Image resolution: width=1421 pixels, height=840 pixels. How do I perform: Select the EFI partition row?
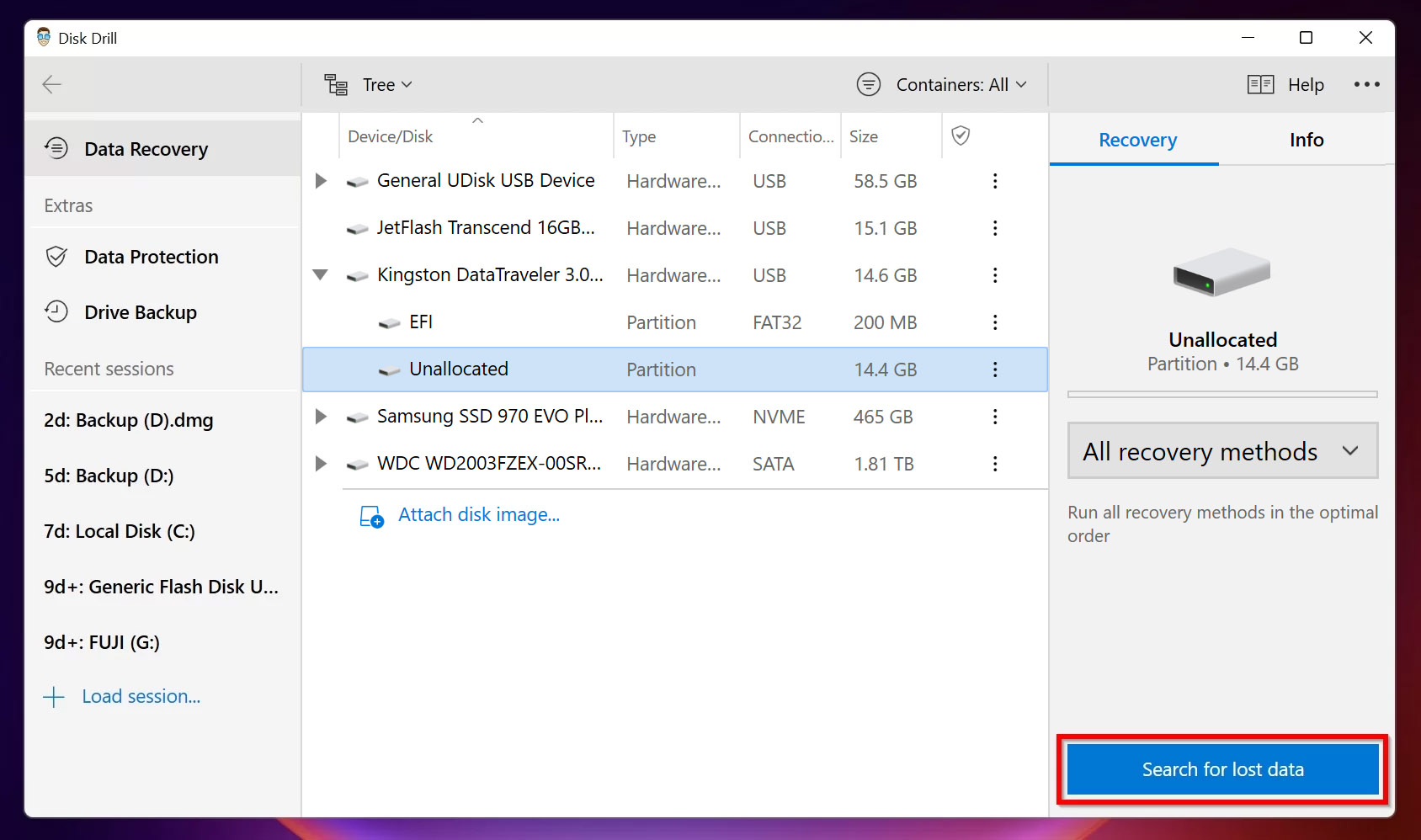tap(675, 322)
